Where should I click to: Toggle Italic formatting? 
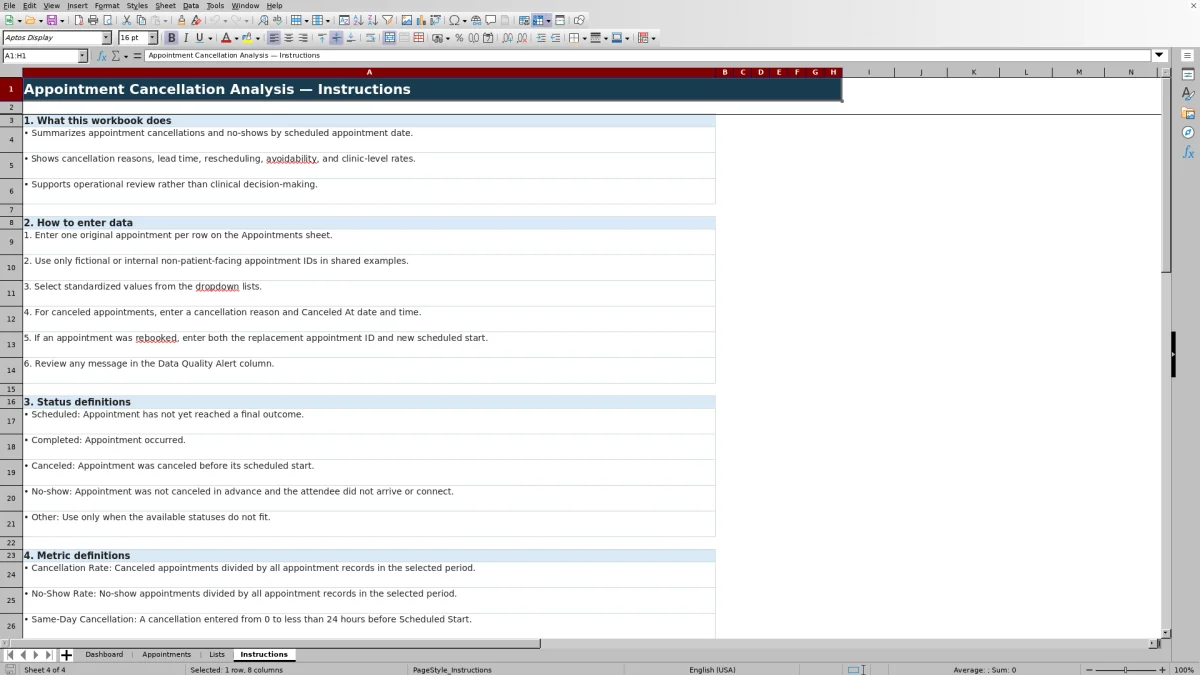[186, 38]
